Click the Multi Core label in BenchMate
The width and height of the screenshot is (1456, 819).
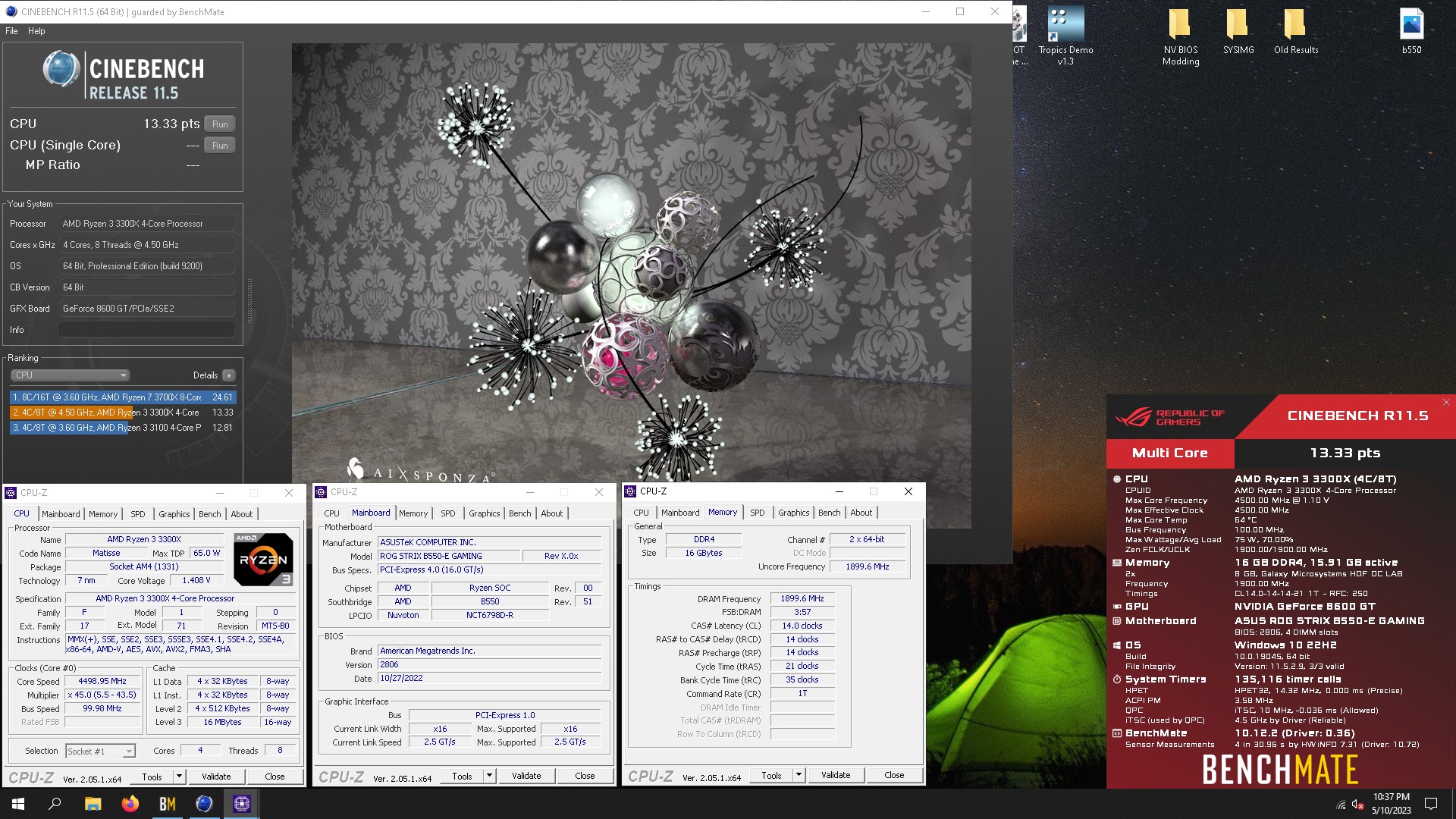point(1170,453)
